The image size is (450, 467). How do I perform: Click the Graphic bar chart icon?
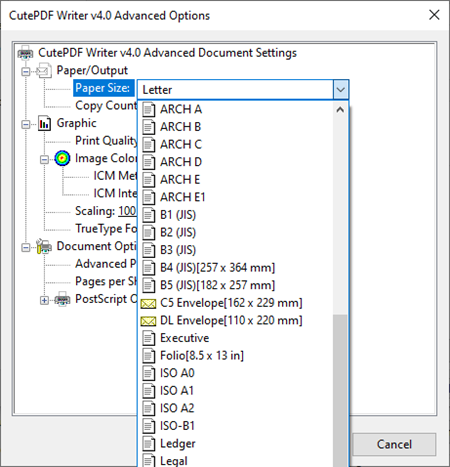pyautogui.click(x=44, y=124)
